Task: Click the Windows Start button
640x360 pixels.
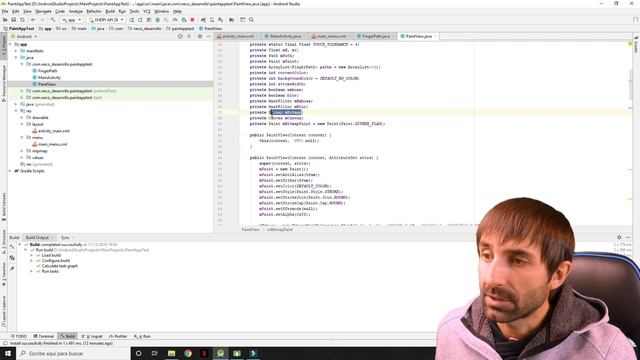Action: click(8, 353)
